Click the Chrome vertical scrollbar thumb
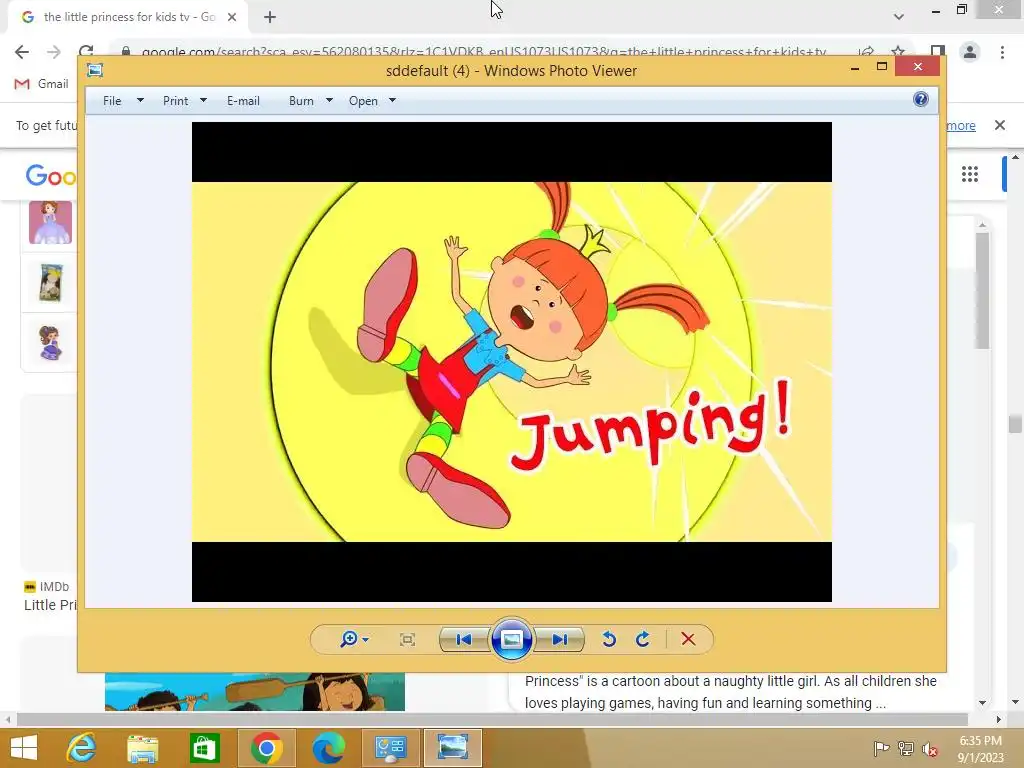Viewport: 1024px width, 768px height. coord(1014,424)
